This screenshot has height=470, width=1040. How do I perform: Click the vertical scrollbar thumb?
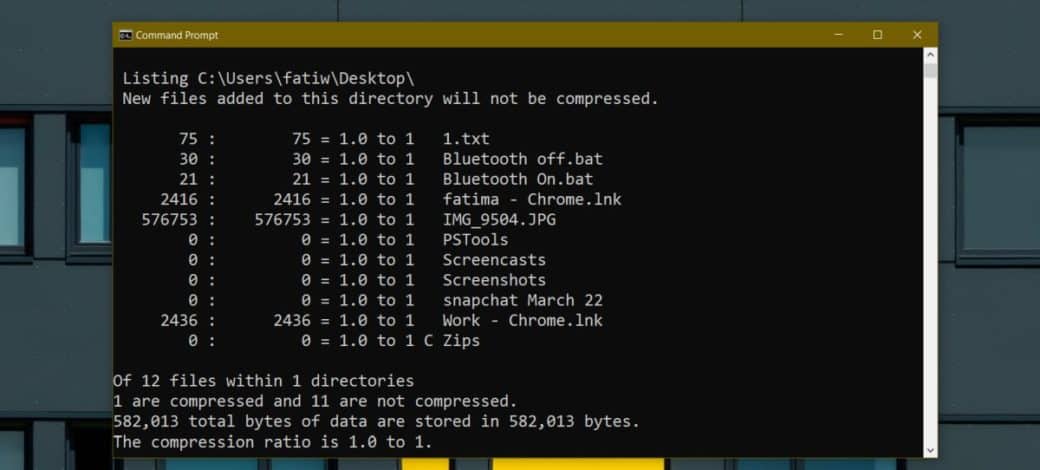click(x=930, y=71)
